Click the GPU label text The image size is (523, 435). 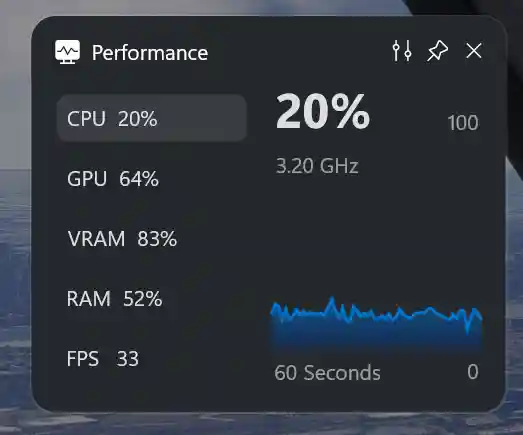point(87,178)
